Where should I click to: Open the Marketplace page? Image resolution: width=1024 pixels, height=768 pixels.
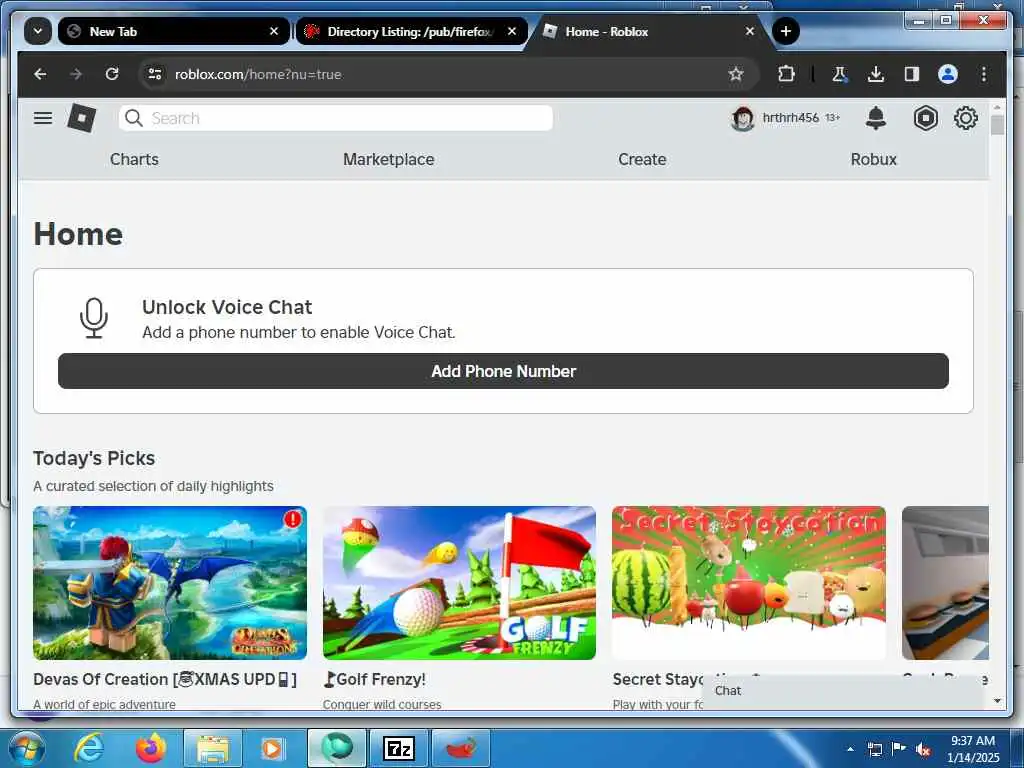389,159
